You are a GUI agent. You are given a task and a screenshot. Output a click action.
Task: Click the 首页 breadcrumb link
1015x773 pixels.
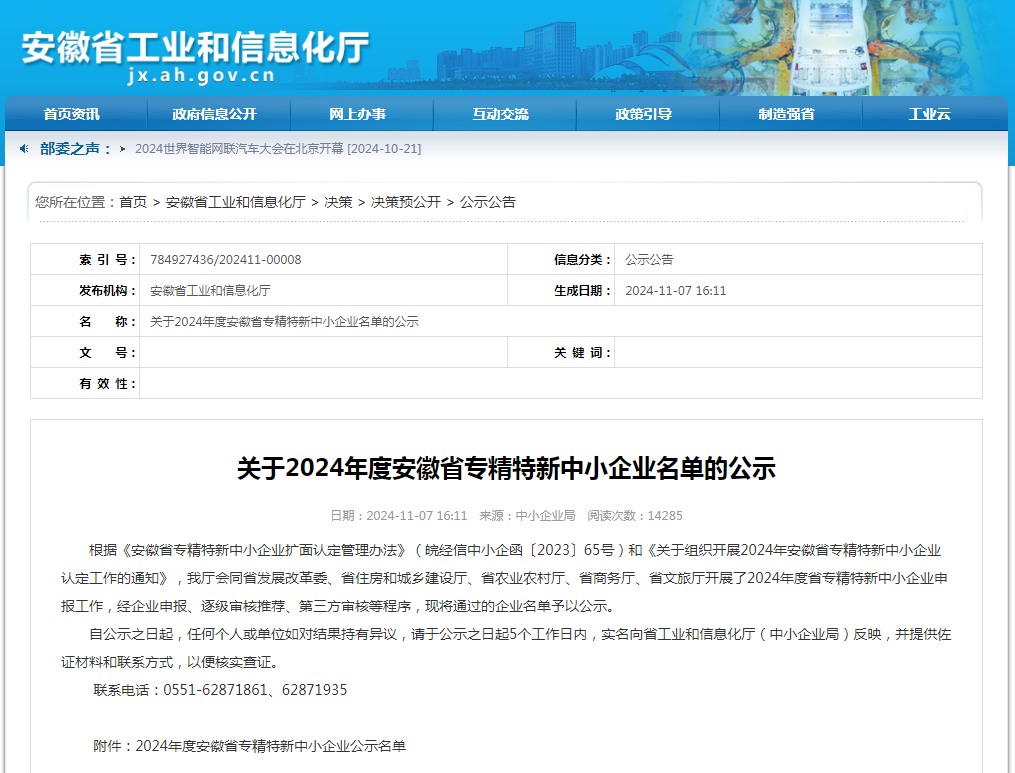click(133, 202)
